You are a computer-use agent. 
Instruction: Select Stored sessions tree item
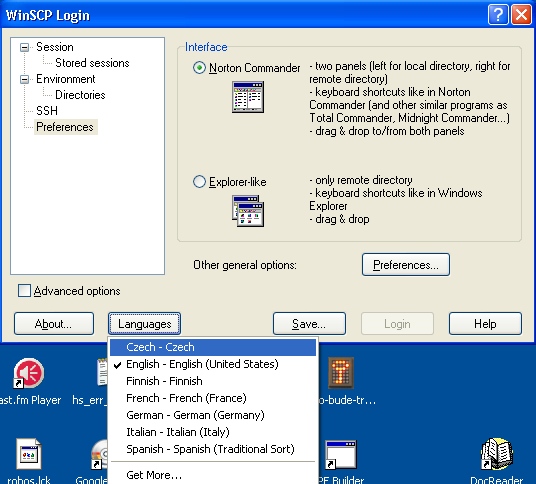click(92, 63)
